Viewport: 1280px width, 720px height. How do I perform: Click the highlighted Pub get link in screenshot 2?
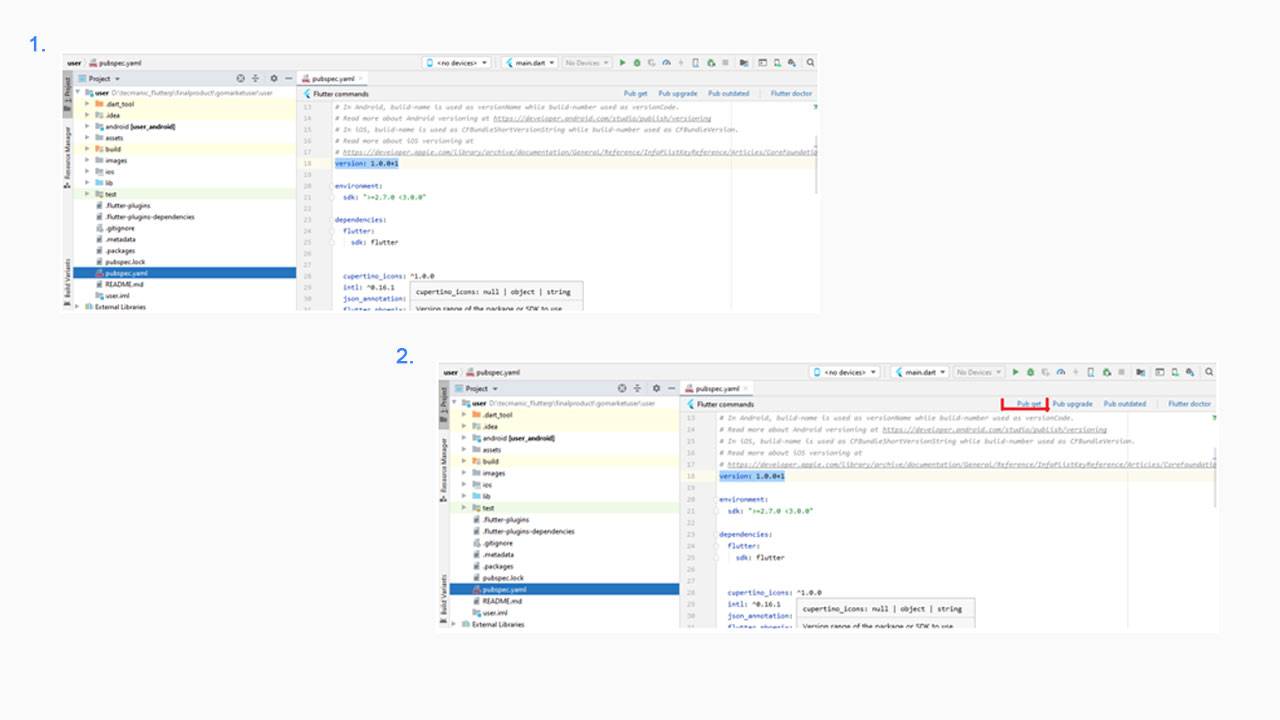point(1029,404)
